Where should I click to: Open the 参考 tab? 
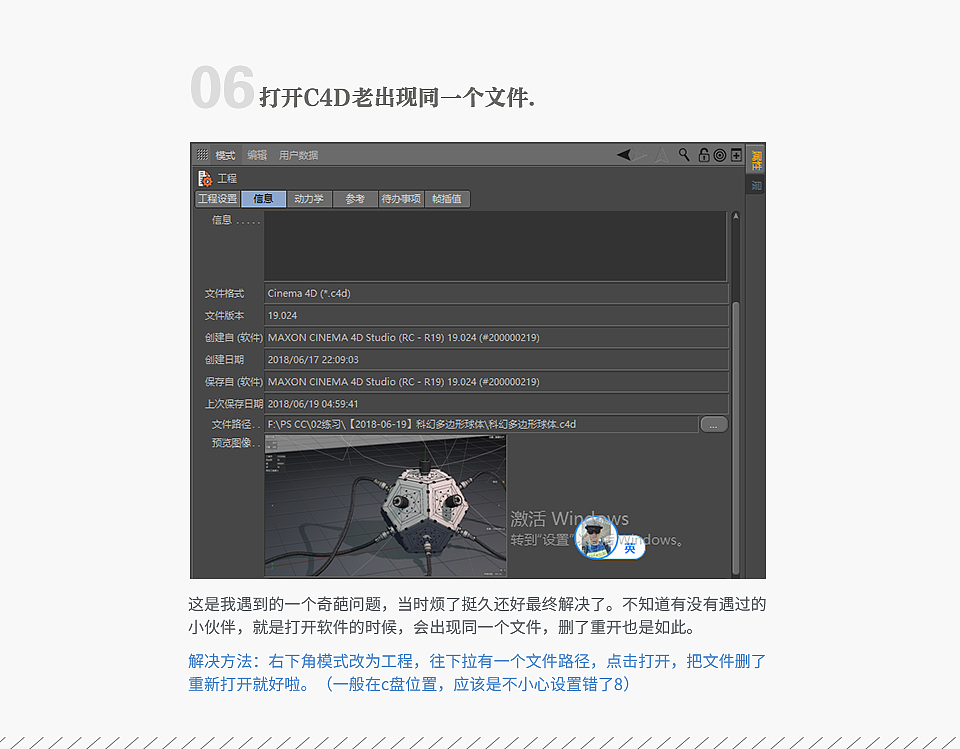[355, 199]
